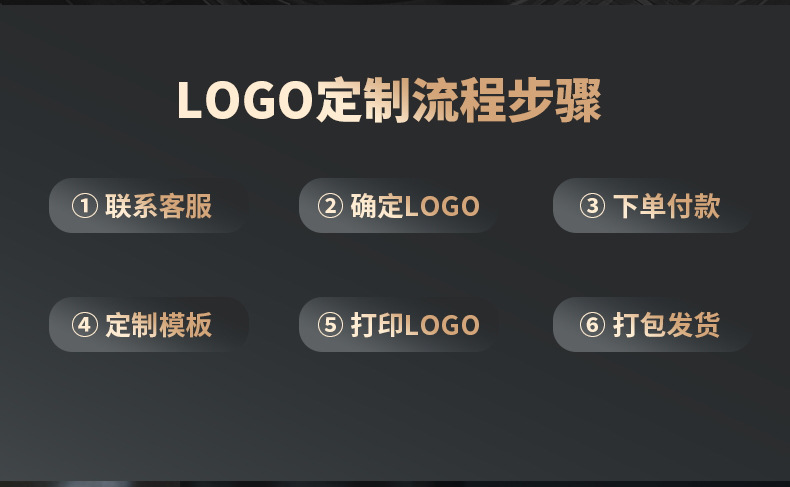790x487 pixels.
Task: Choose the 下单付款 step text
Action: point(667,206)
